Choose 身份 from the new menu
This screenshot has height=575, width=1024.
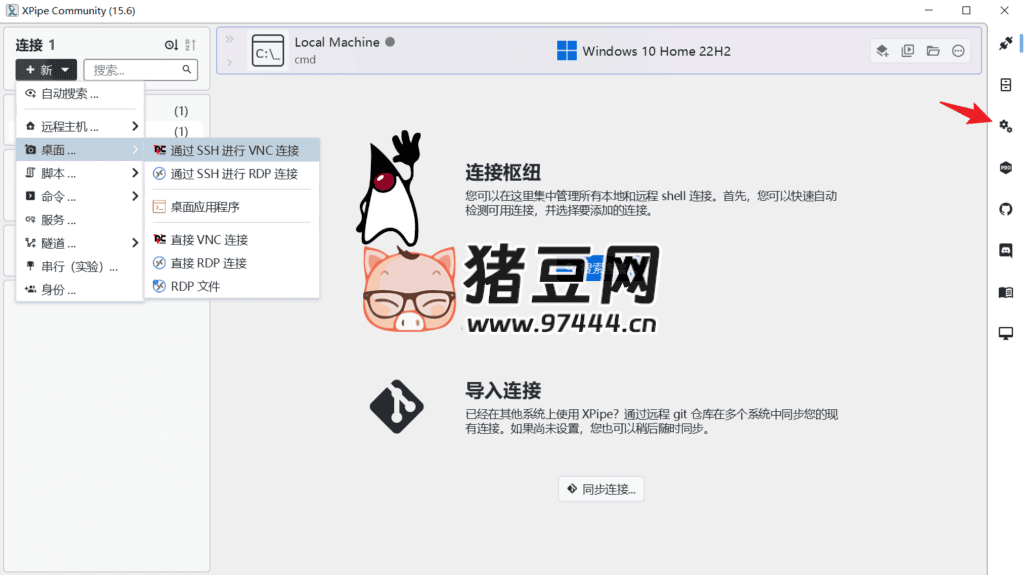(79, 289)
